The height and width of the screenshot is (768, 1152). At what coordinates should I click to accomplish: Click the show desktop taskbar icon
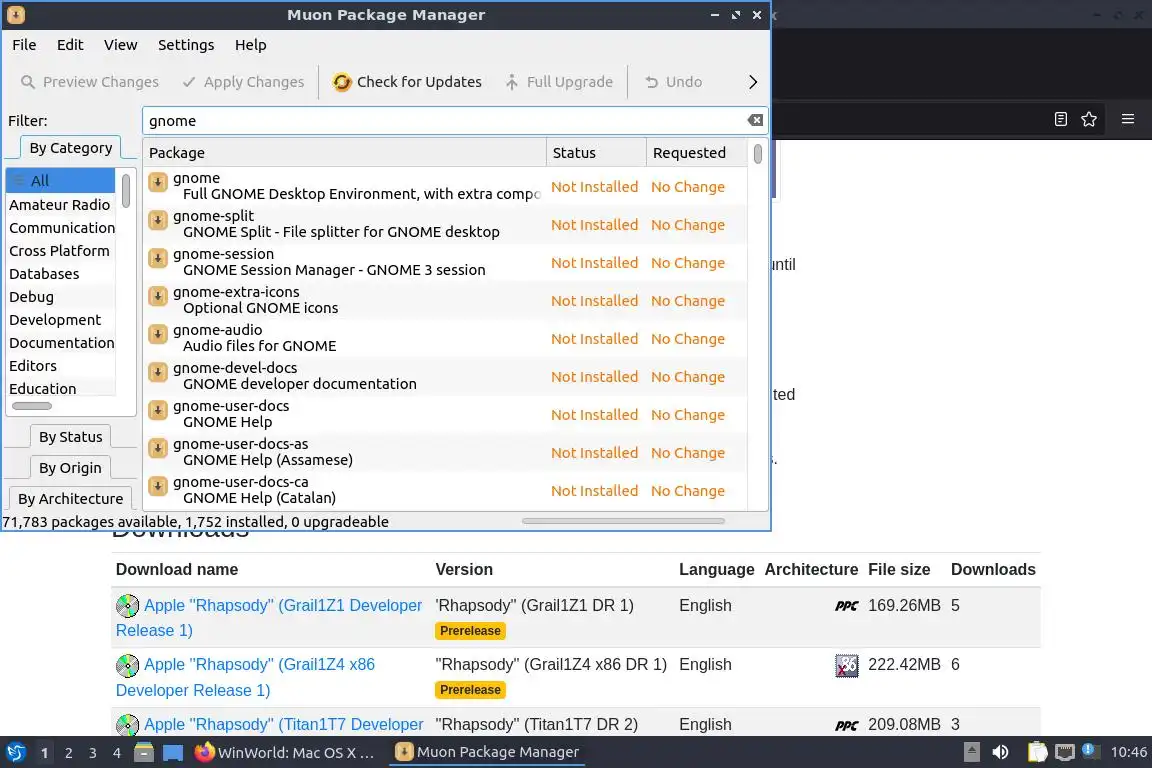pyautogui.click(x=173, y=753)
